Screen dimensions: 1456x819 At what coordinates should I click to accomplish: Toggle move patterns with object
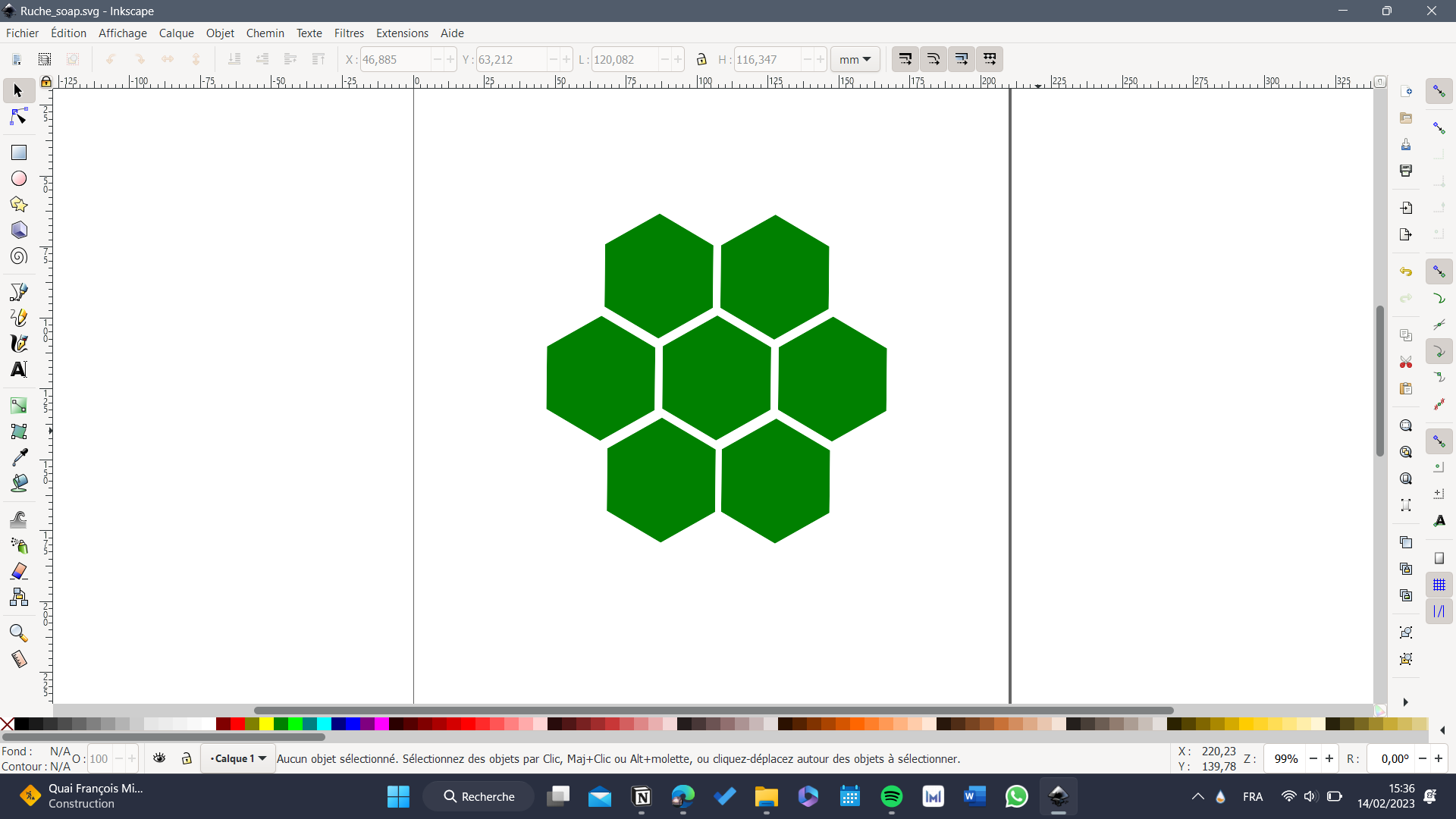tap(990, 59)
